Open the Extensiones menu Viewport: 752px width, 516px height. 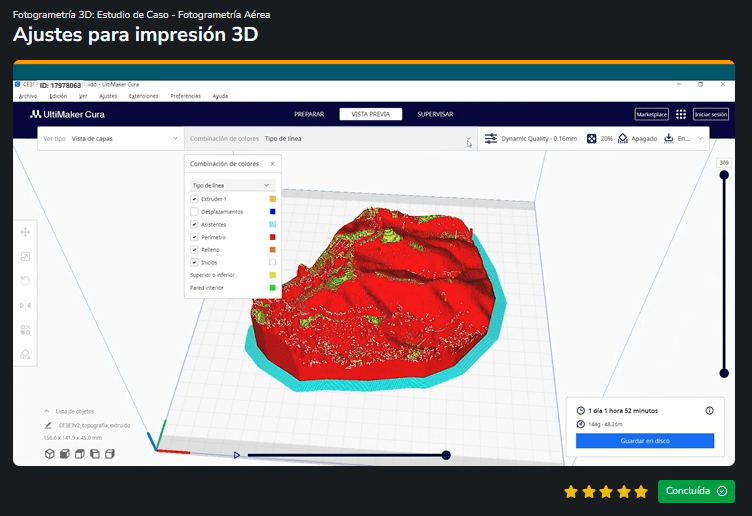click(x=143, y=96)
